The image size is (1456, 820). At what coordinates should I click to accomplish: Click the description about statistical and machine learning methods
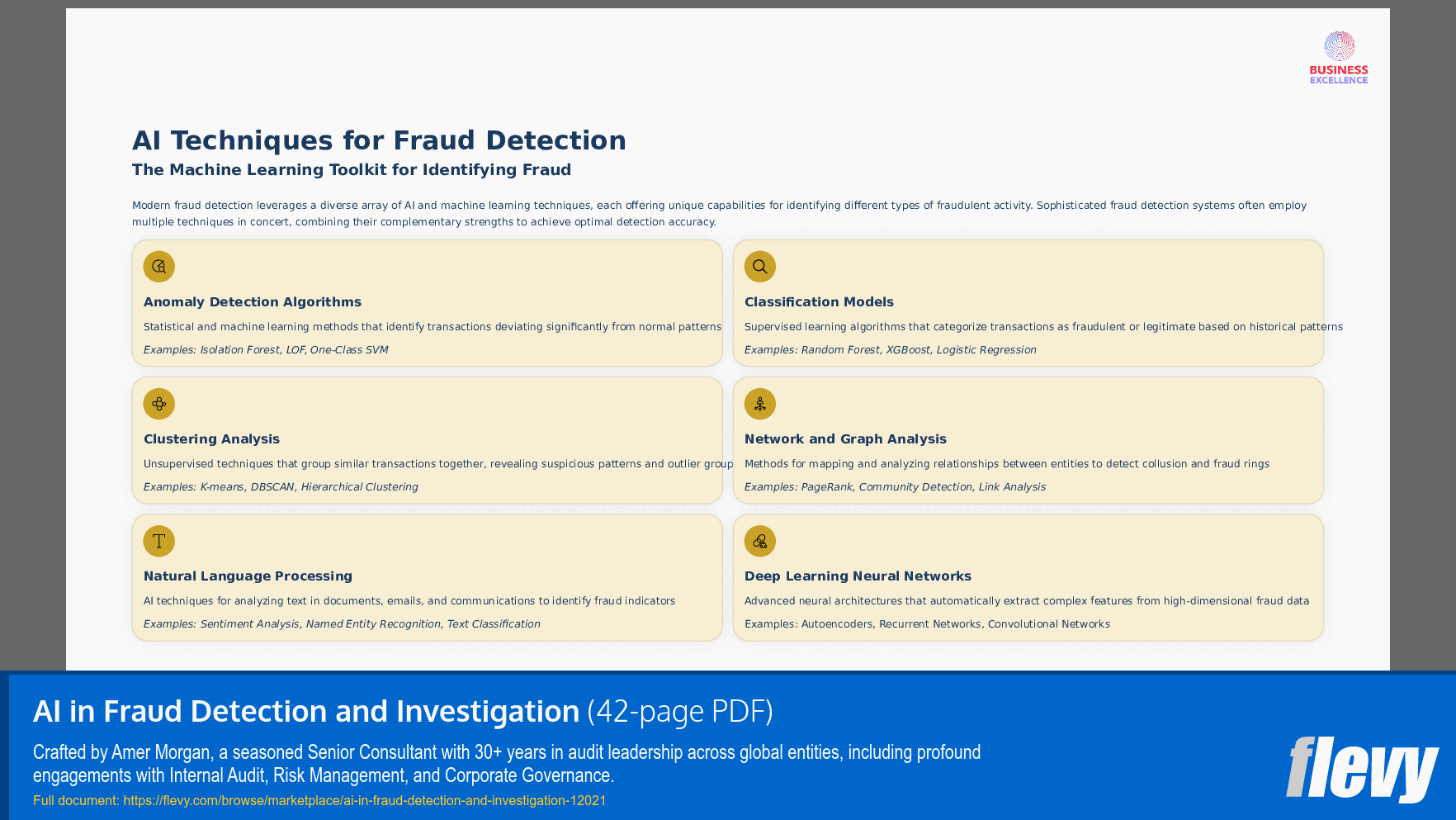433,327
